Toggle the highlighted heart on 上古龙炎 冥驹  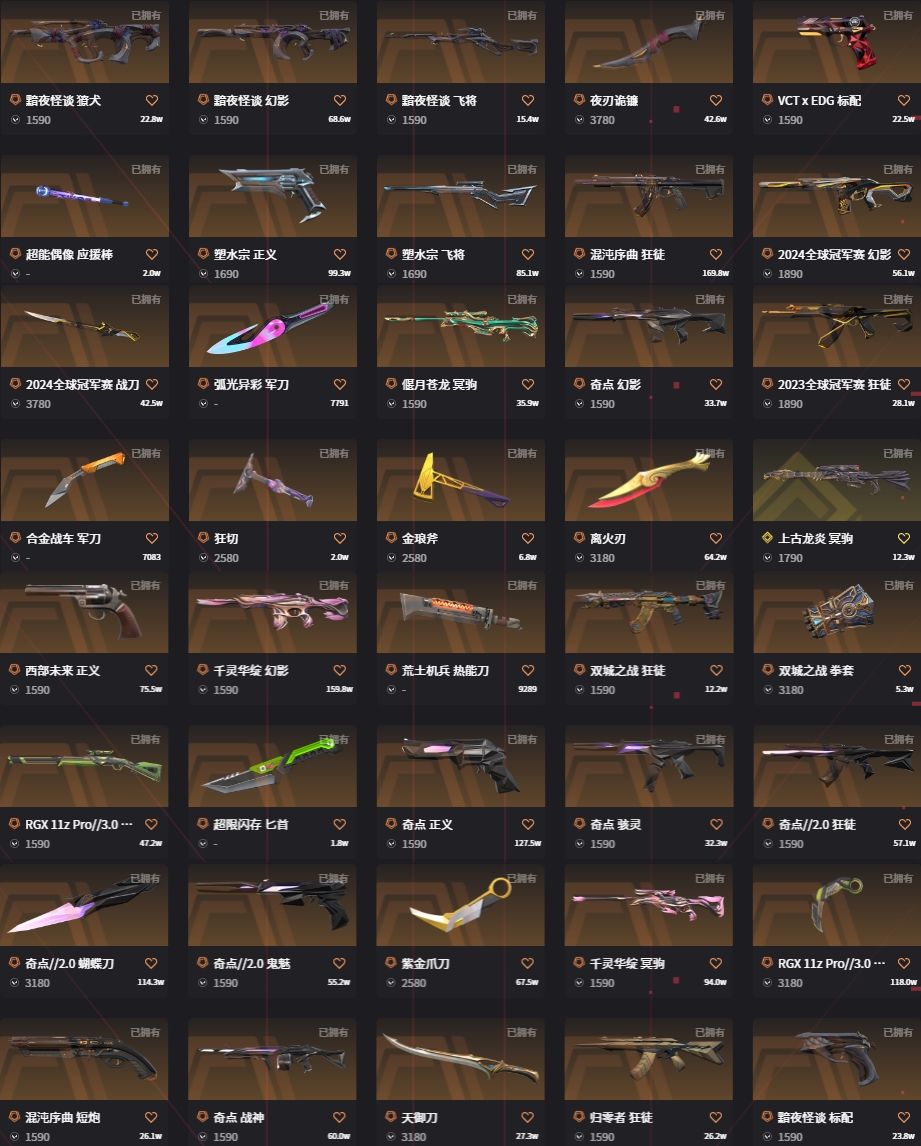pos(903,538)
